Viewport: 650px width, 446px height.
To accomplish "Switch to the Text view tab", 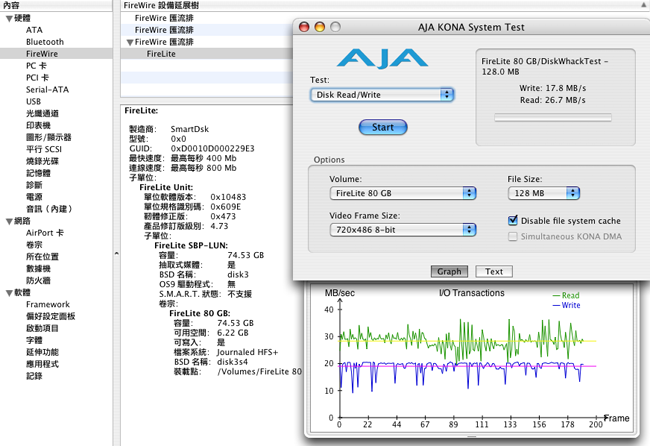I will click(494, 271).
